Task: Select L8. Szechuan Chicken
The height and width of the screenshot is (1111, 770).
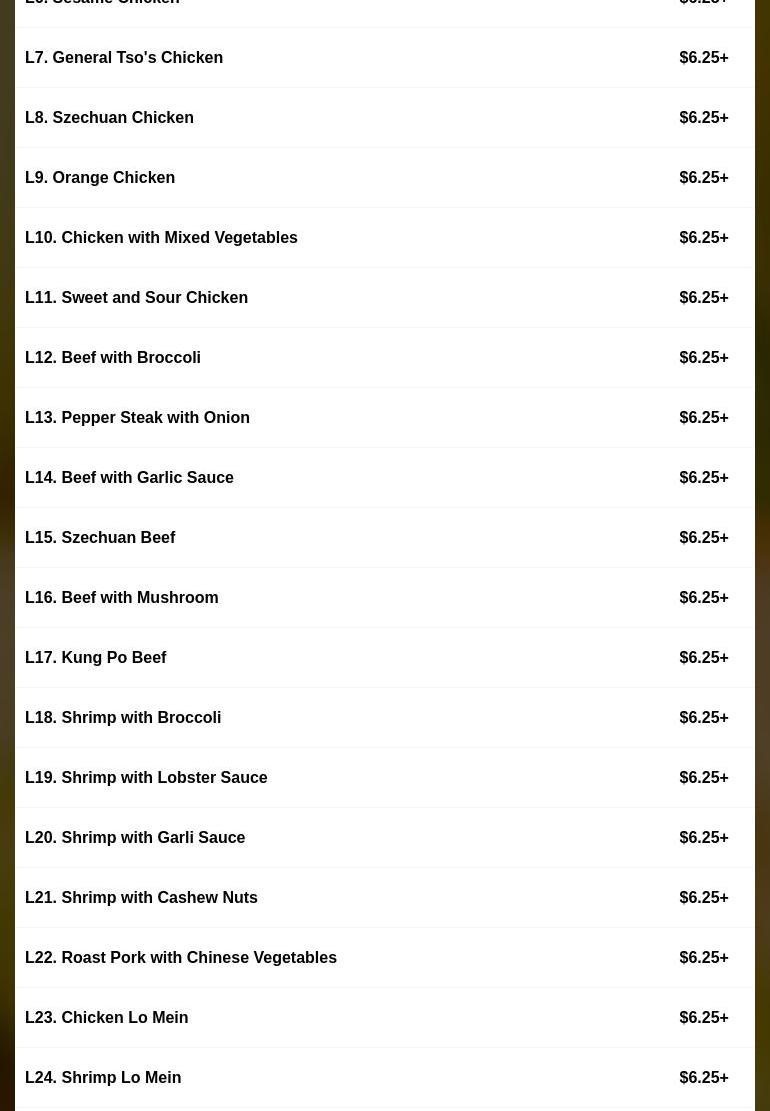Action: click(109, 118)
